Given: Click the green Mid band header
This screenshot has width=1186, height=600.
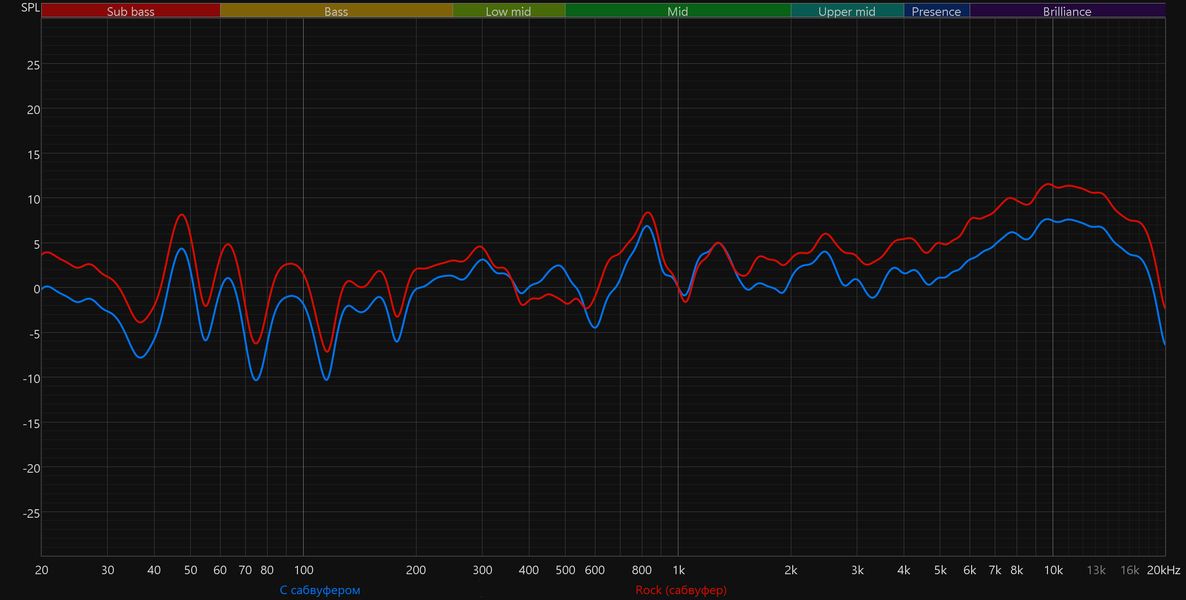Looking at the screenshot, I should (678, 11).
